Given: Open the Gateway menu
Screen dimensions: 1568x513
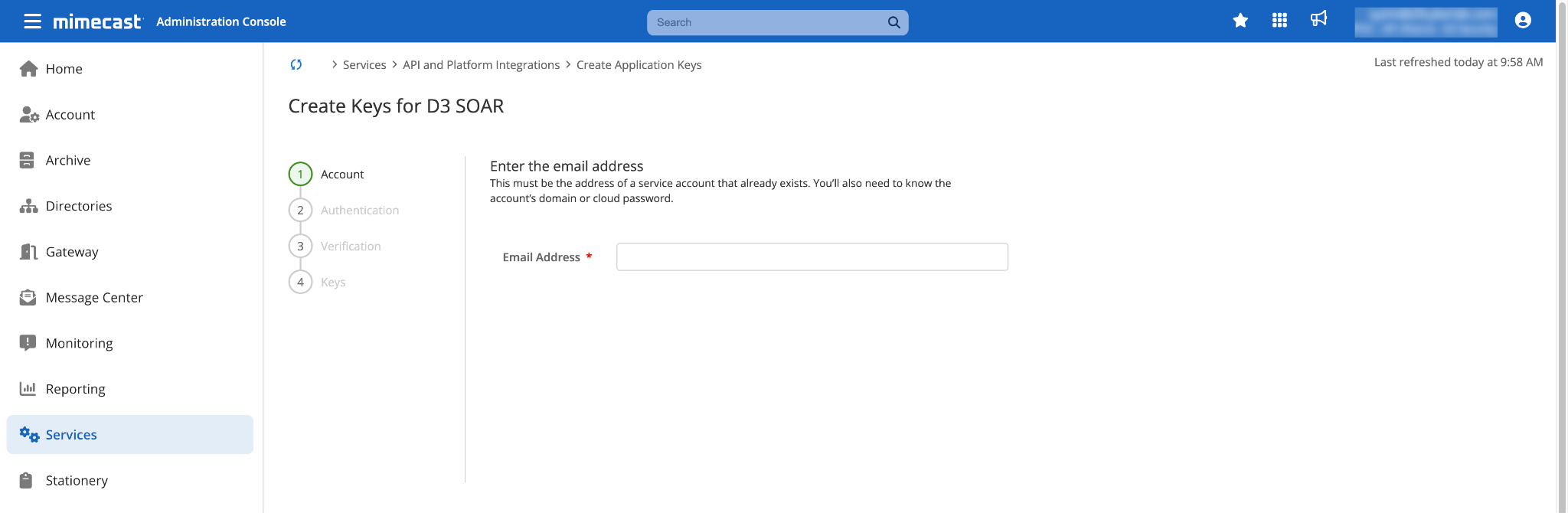Looking at the screenshot, I should [x=71, y=252].
